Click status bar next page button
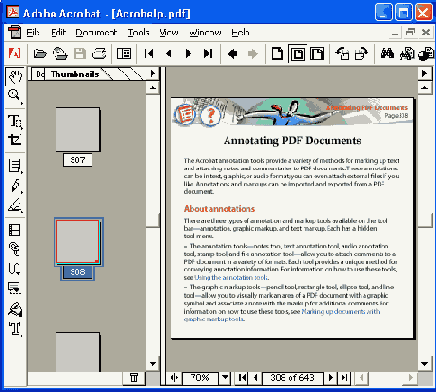 331,378
